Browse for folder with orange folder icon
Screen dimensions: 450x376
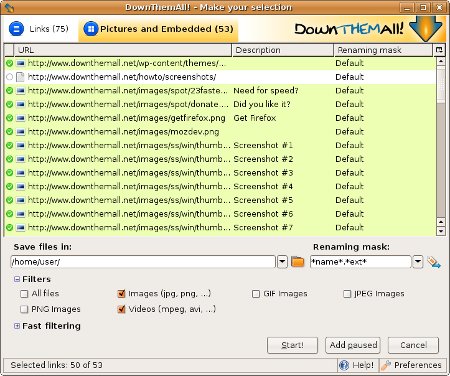click(298, 262)
